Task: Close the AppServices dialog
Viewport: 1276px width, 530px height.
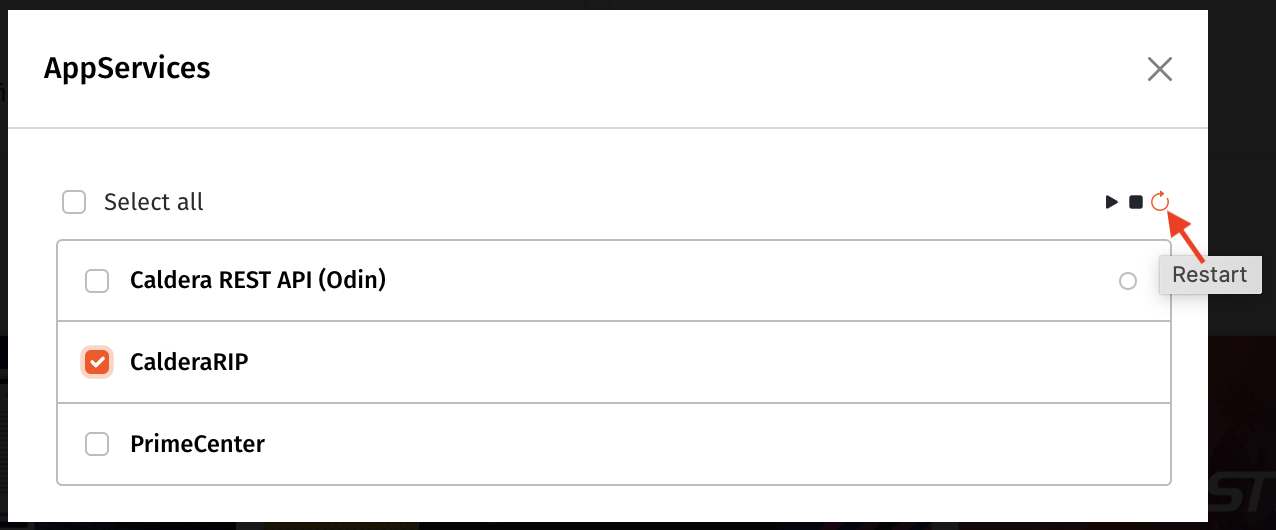Action: click(x=1159, y=69)
